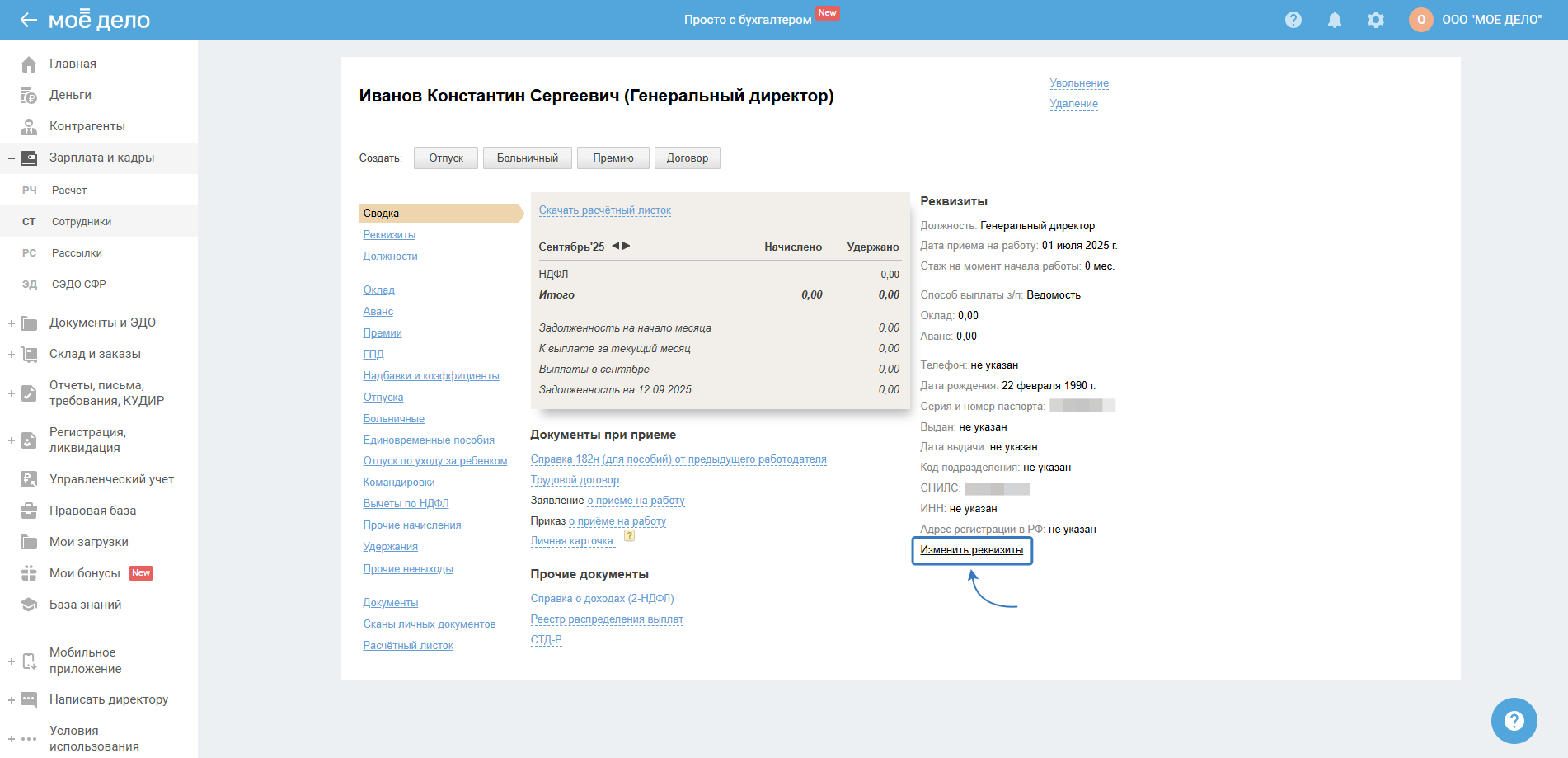Click the Удаление link
1568x758 pixels.
click(x=1073, y=104)
